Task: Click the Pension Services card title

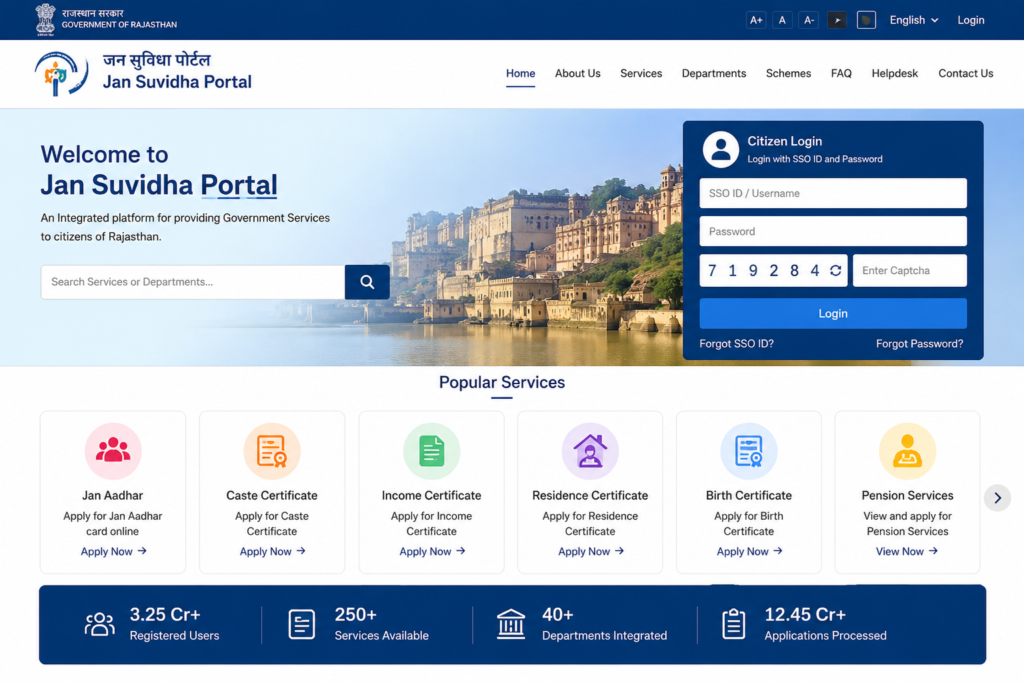Action: click(907, 496)
